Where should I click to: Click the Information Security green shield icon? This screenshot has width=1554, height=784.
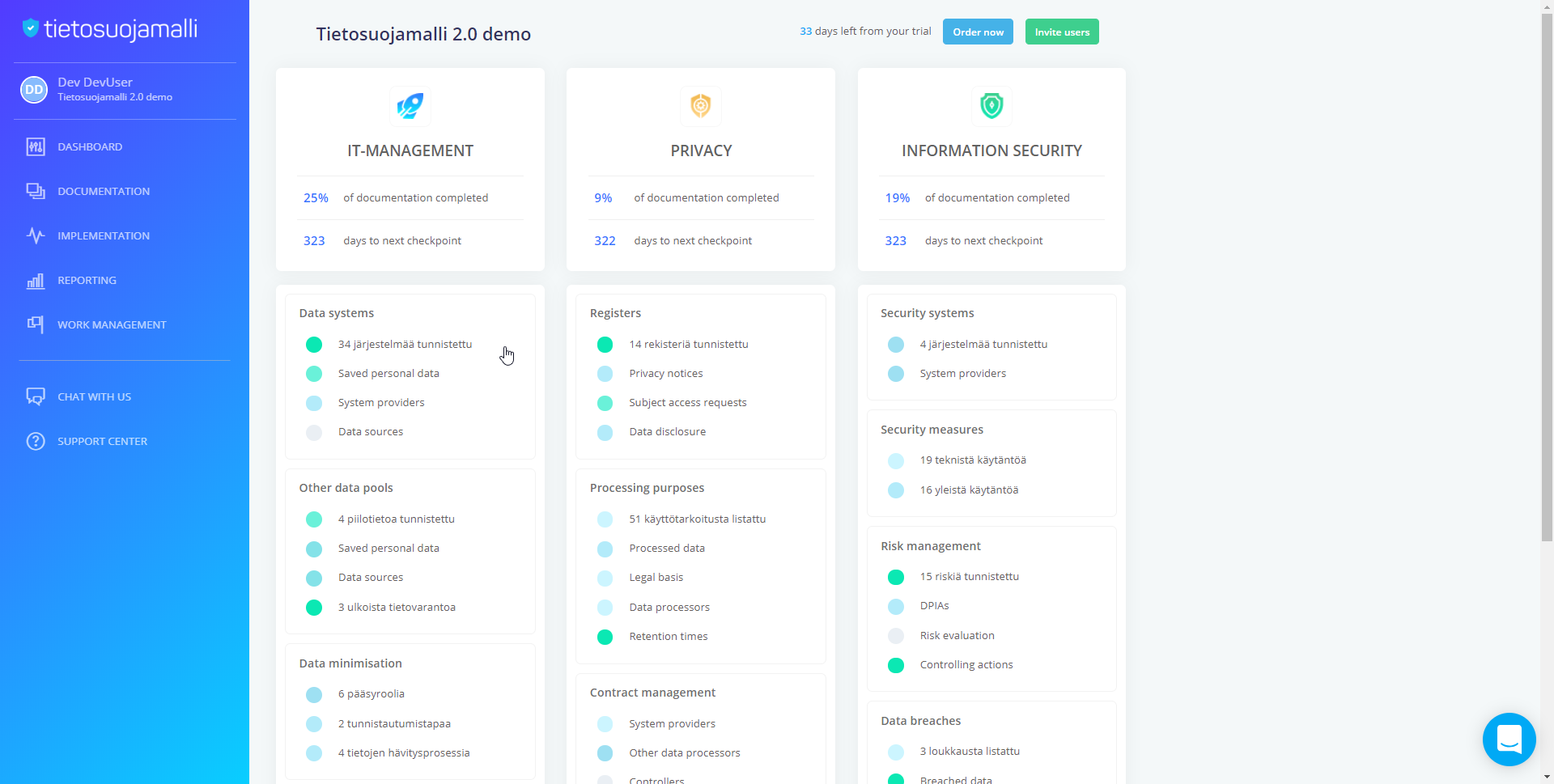point(991,106)
